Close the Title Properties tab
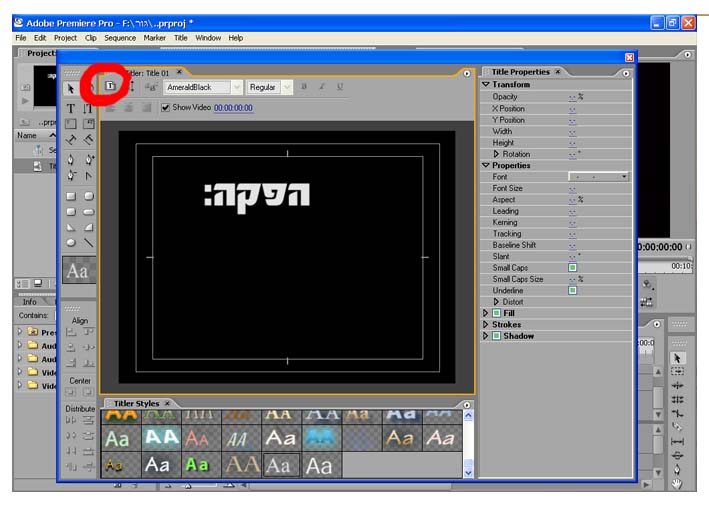This screenshot has width=709, height=512. pyautogui.click(x=558, y=71)
